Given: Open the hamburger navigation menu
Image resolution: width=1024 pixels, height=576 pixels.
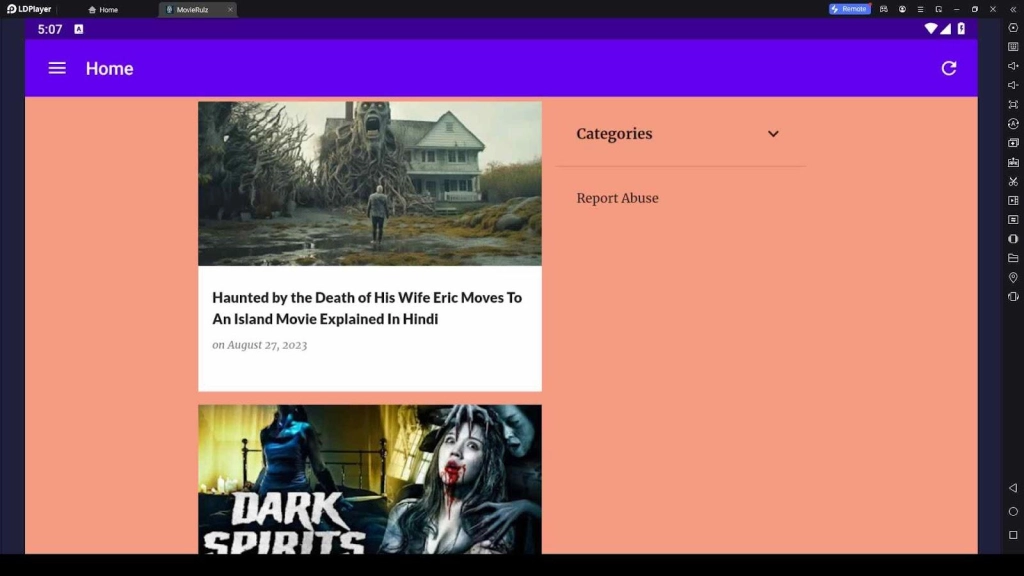Looking at the screenshot, I should coord(57,68).
